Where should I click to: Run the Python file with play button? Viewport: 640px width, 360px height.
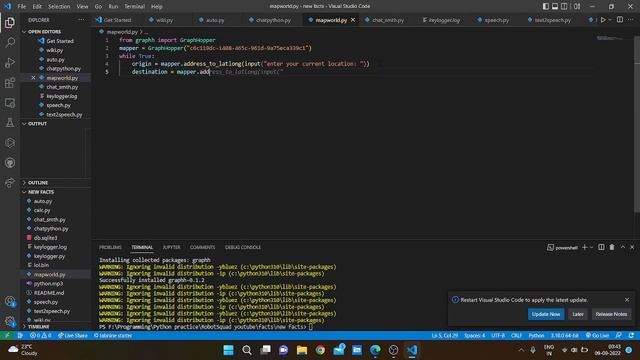coord(603,20)
